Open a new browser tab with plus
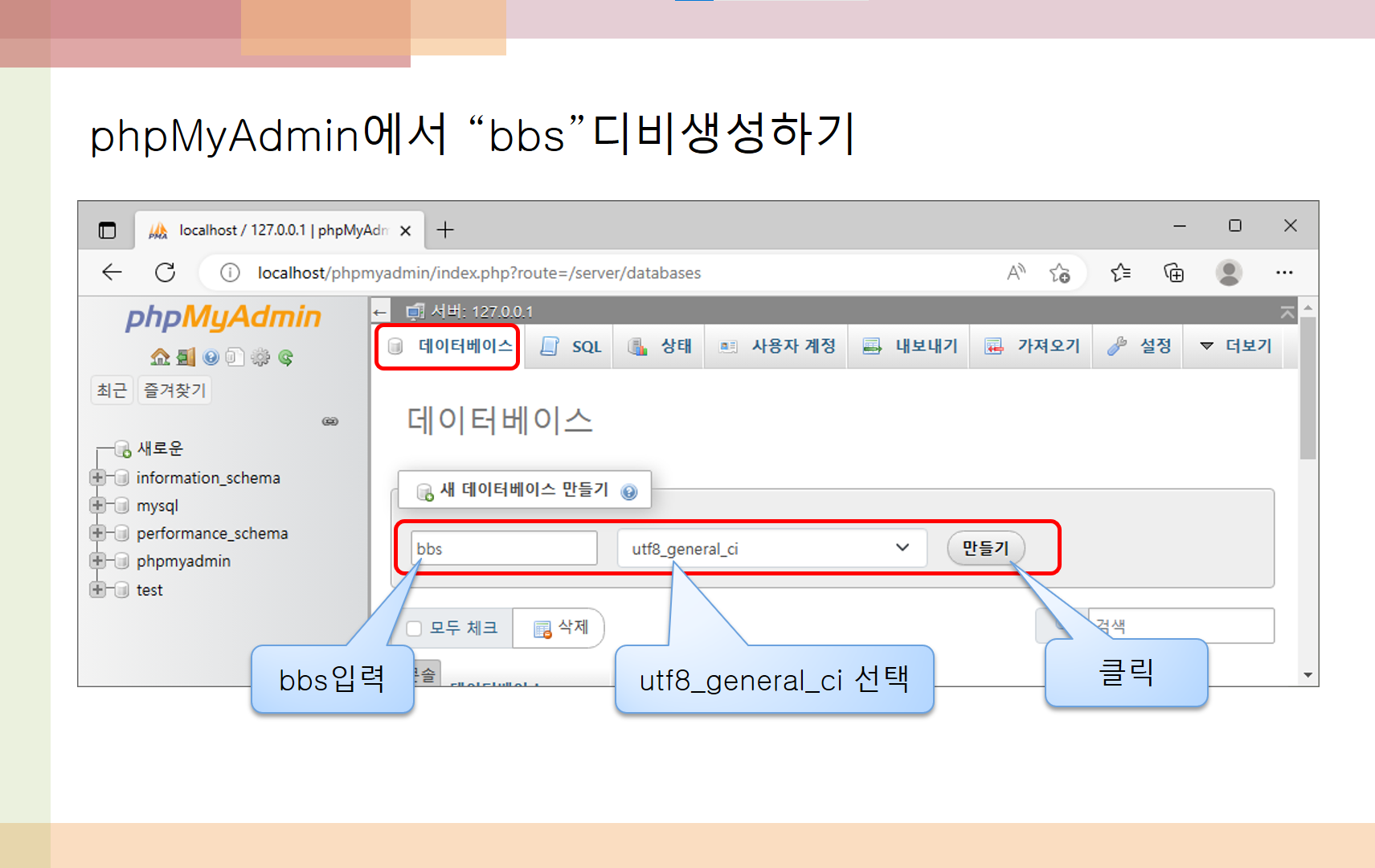The width and height of the screenshot is (1375, 868). pyautogui.click(x=445, y=230)
